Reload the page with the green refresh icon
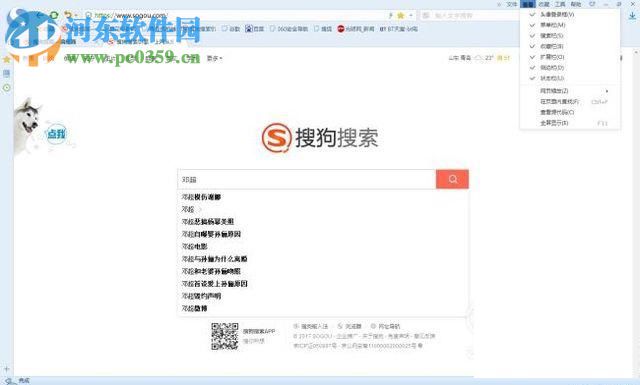This screenshot has width=640, height=385. [54, 16]
